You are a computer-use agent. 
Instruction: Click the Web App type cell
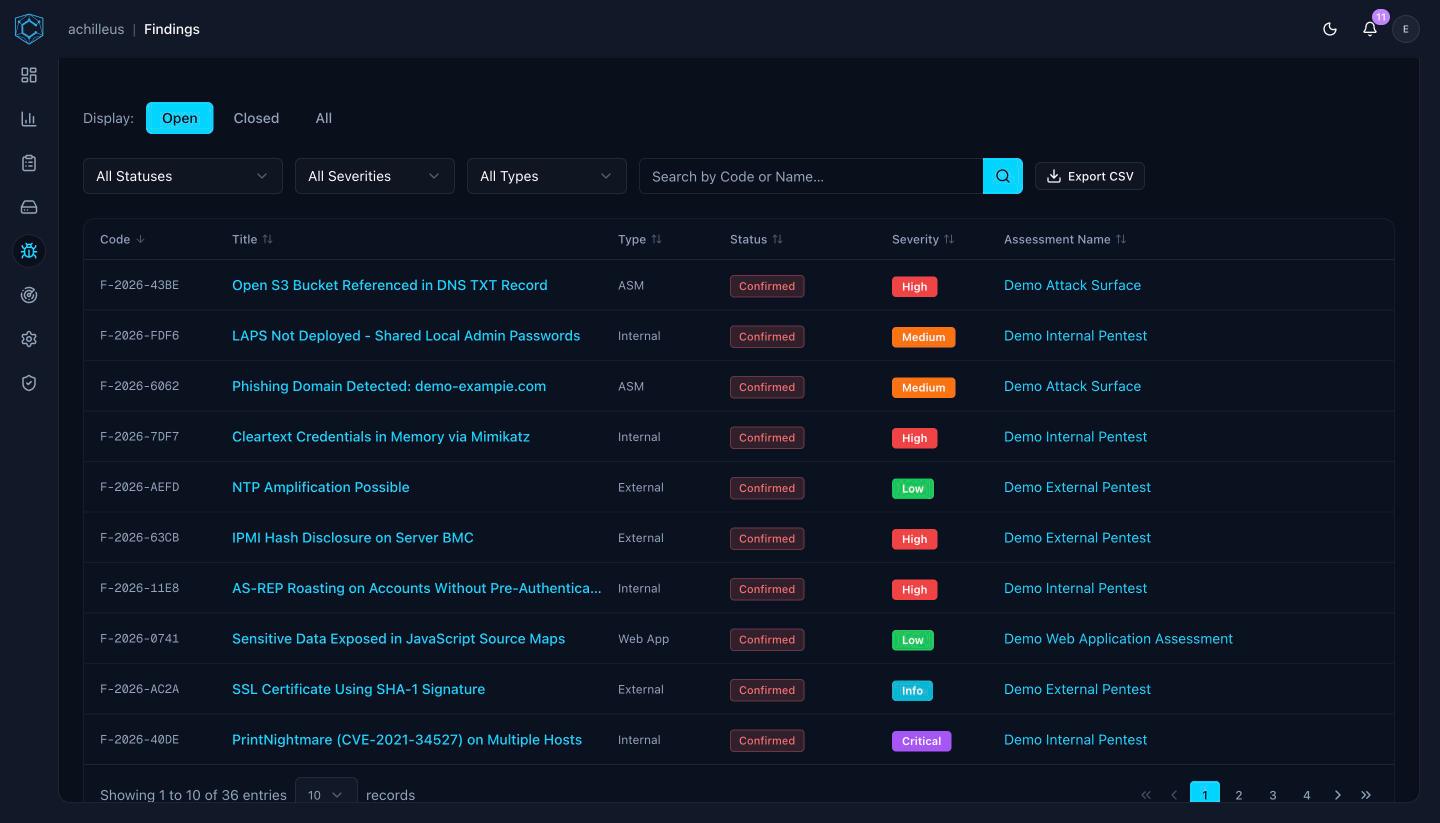coord(644,639)
